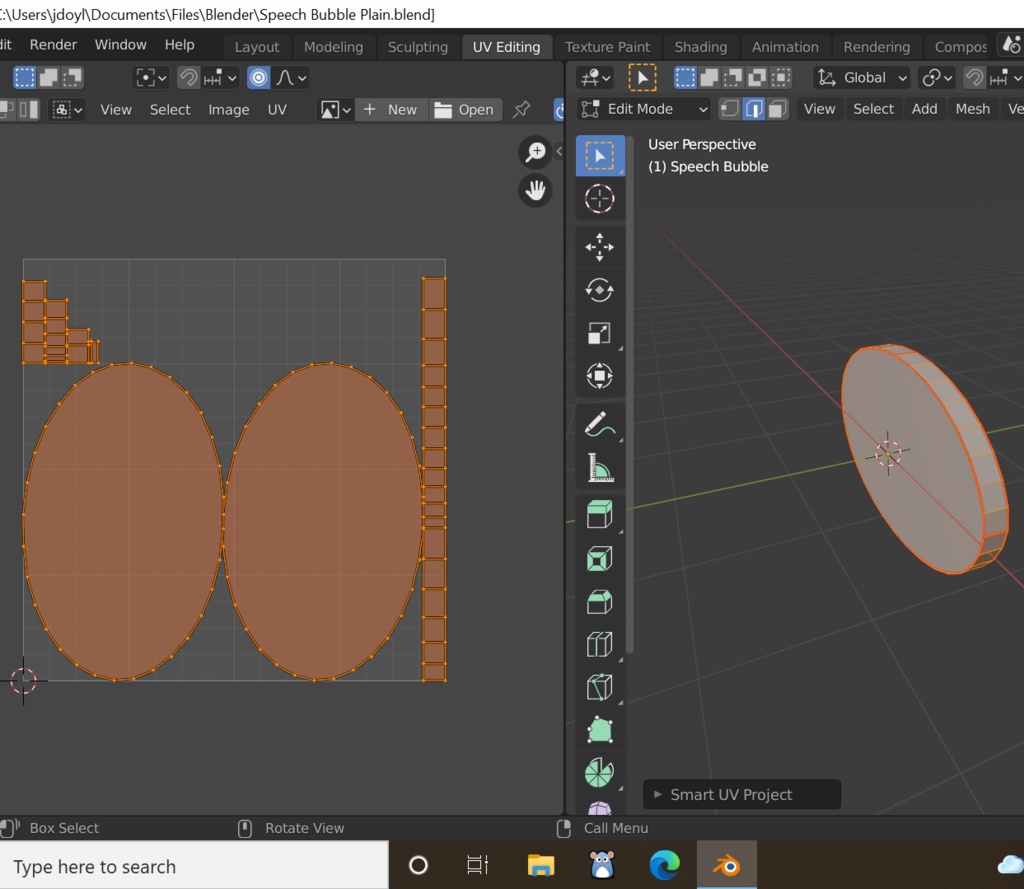Set UV editor selection to new-selection mode
Screen dimensions: 1024x889
(25, 78)
